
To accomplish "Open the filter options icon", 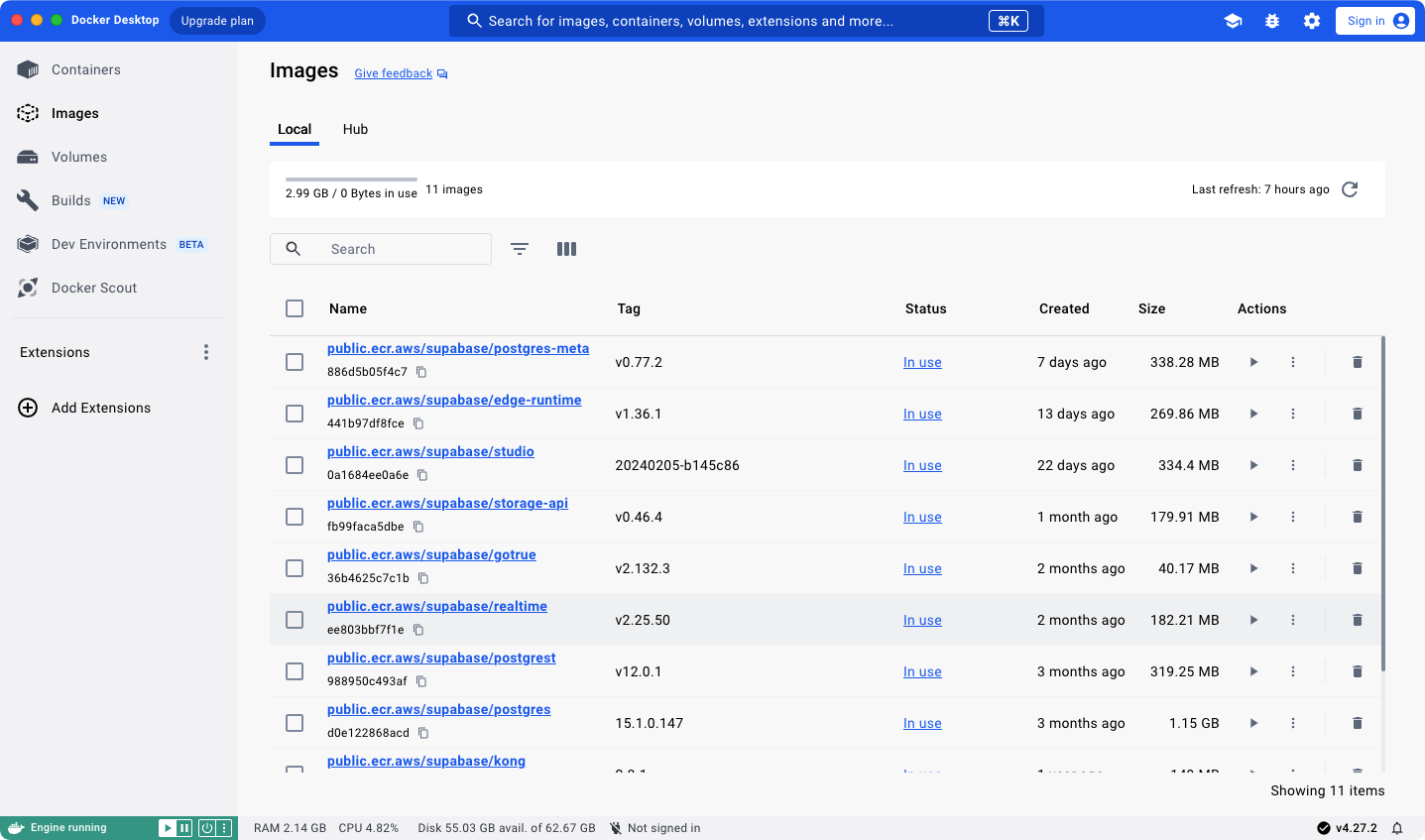I will pyautogui.click(x=520, y=249).
